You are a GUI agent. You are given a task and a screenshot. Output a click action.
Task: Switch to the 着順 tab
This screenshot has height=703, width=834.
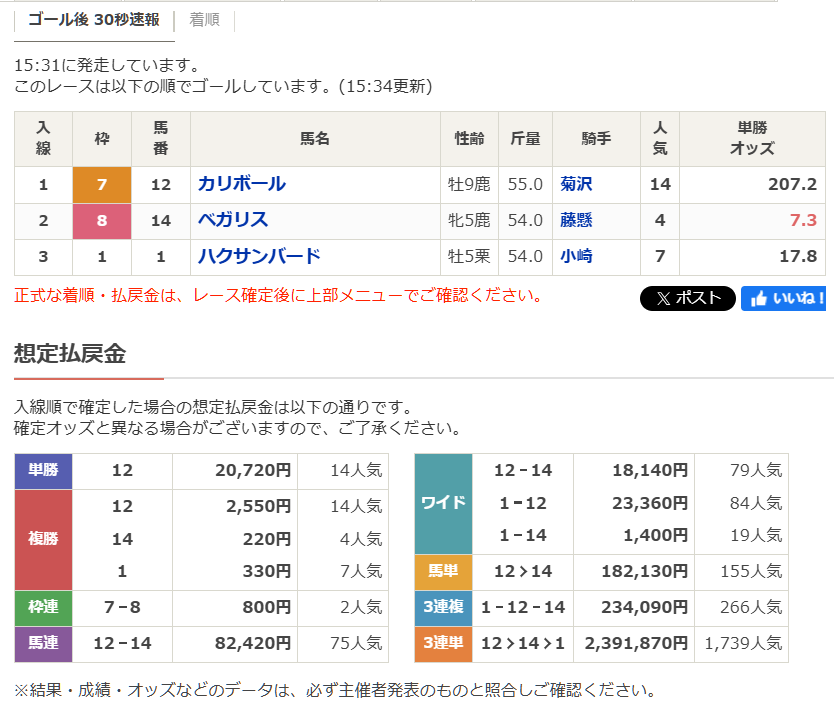point(204,20)
